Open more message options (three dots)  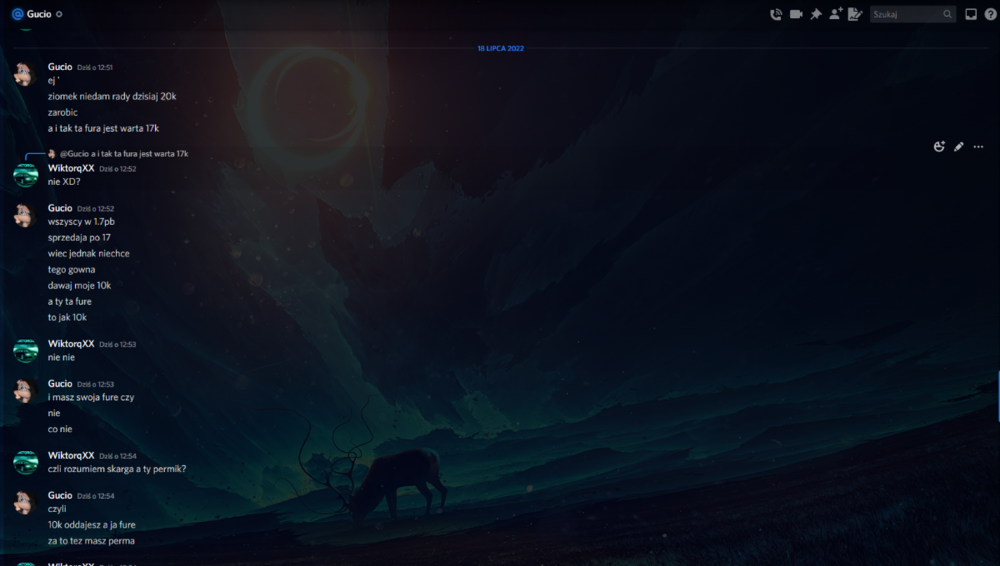978,147
